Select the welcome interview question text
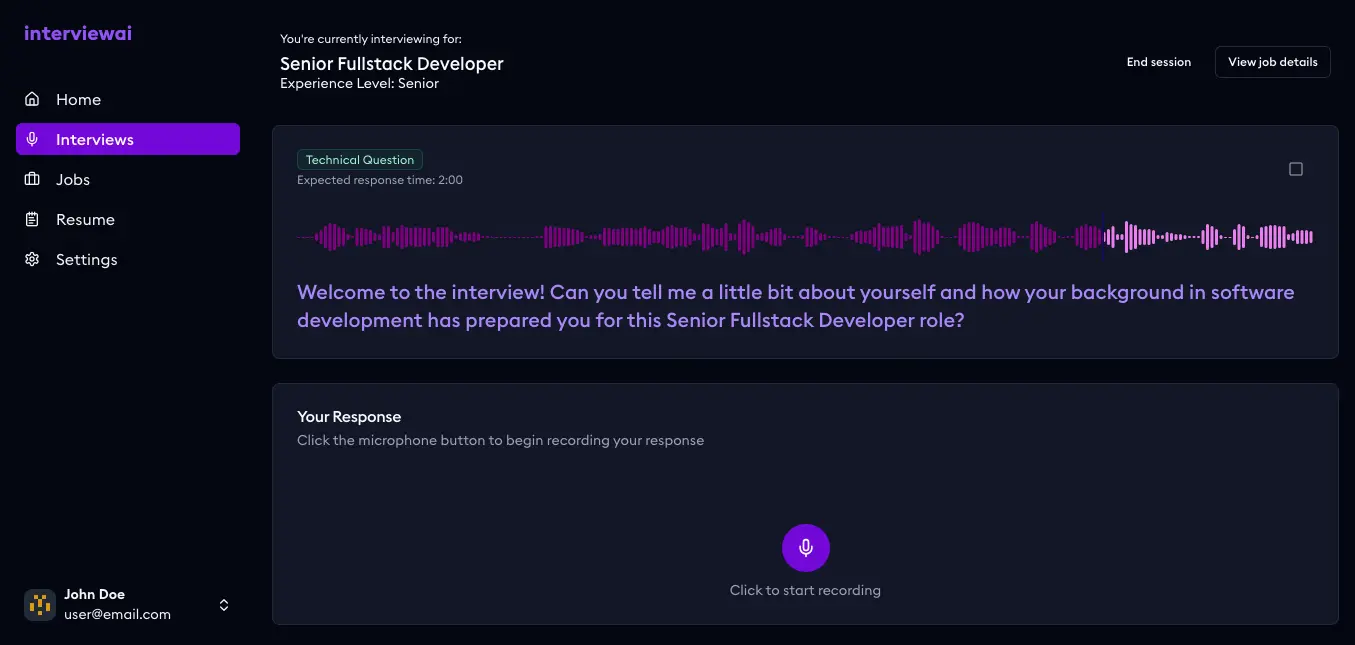The height and width of the screenshot is (645, 1355). [796, 305]
